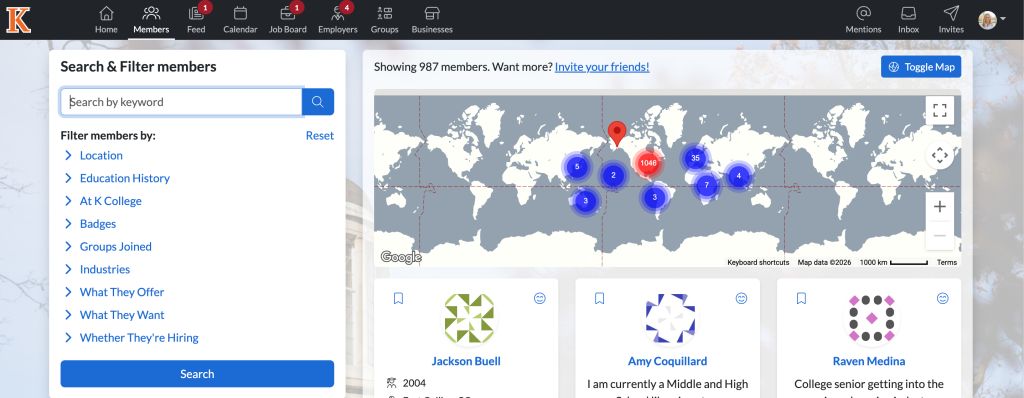Click the 5 member map cluster
Viewport: 1024px width, 398px height.
point(577,167)
